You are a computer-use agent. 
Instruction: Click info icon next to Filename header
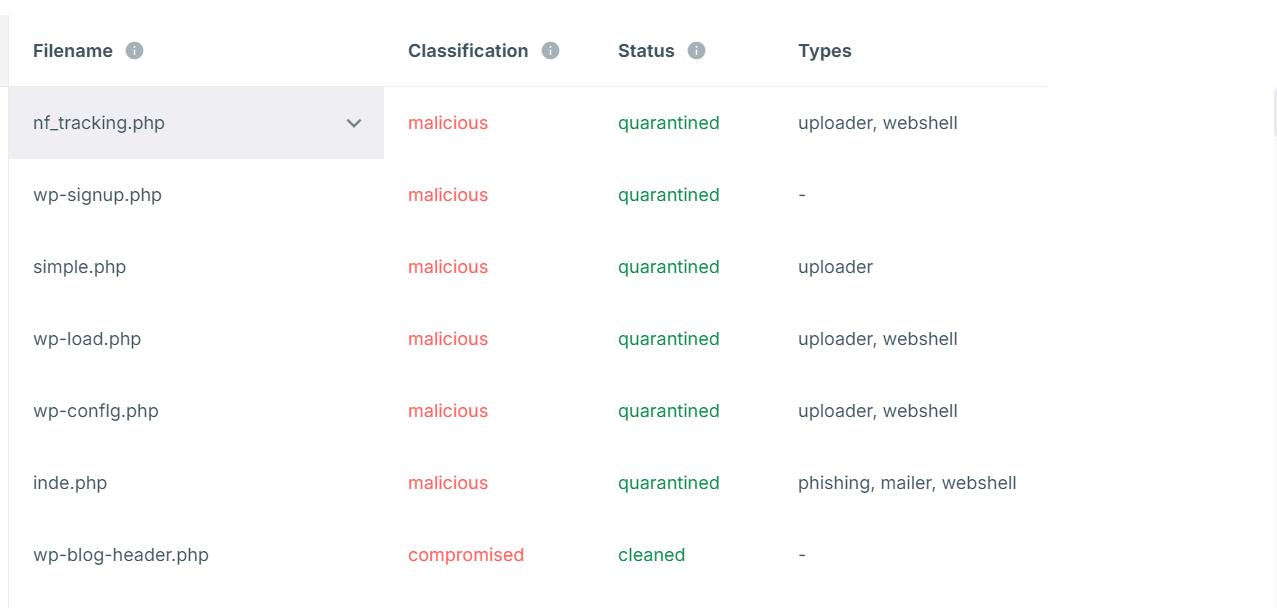(135, 51)
